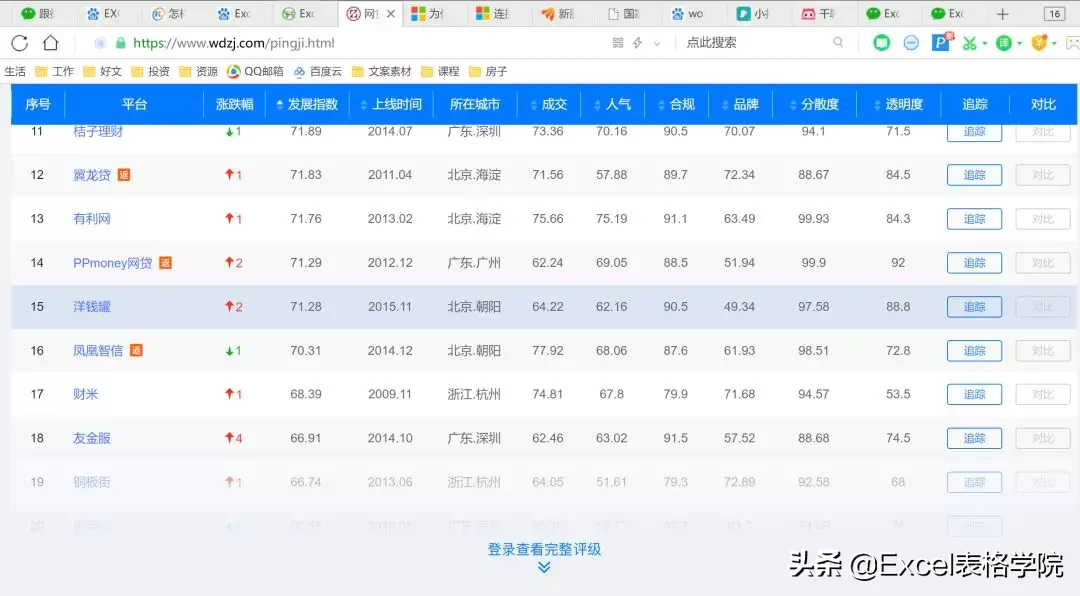Open the dropdown arrow beside the shield icon

(x=1054, y=43)
